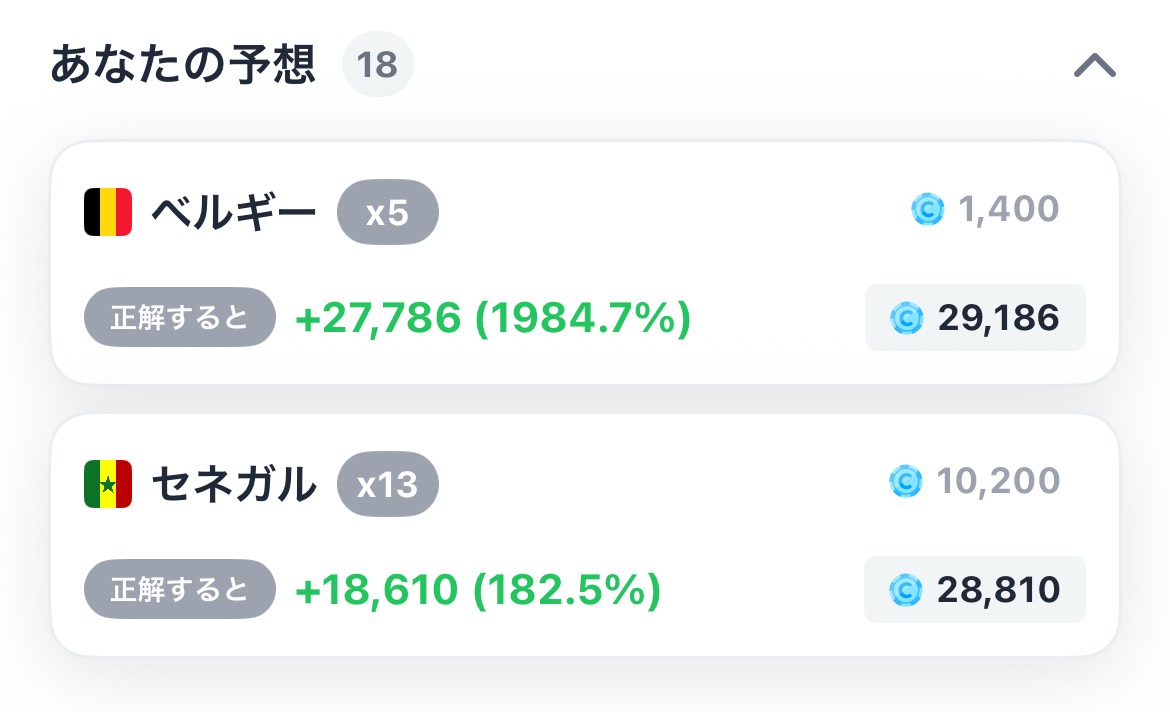Click the +27,786 (1984.7%) gain text
The width and height of the screenshot is (1170, 712).
[493, 318]
